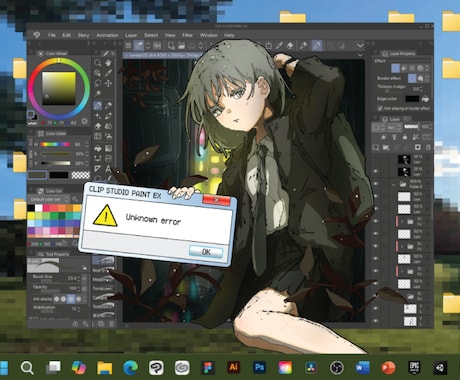Screen dimensions: 460x380
Task: Toggle Anti-aliasing on border effect checkbox
Action: click(380, 108)
